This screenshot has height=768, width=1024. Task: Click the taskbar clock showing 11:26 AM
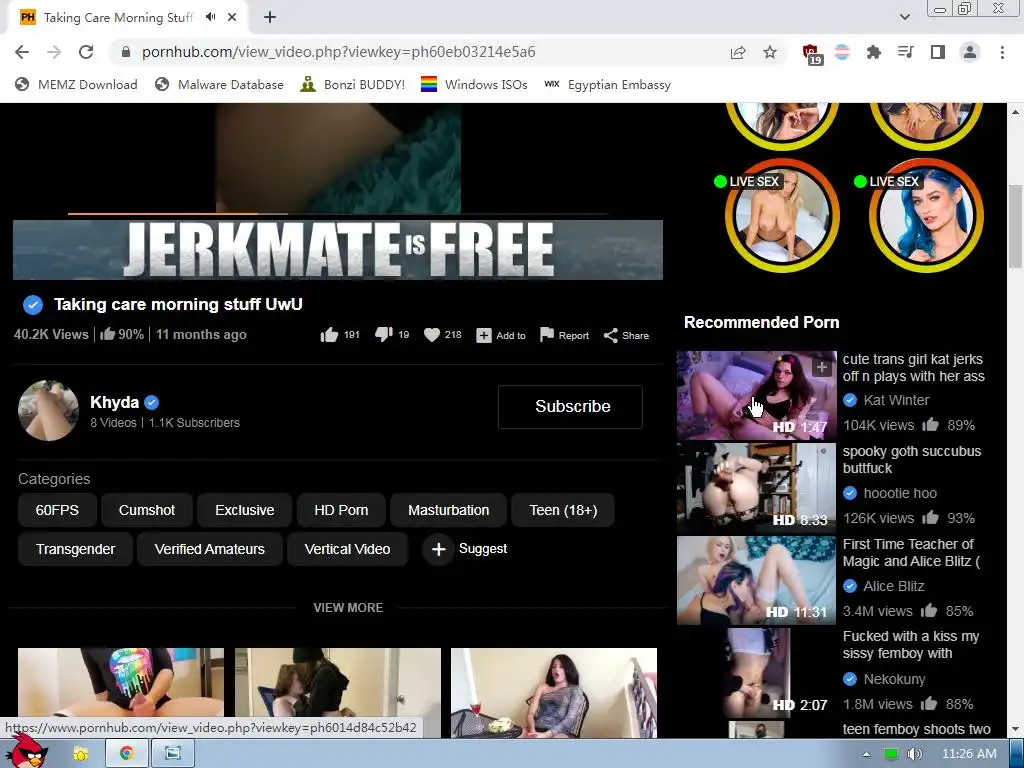tap(969, 754)
